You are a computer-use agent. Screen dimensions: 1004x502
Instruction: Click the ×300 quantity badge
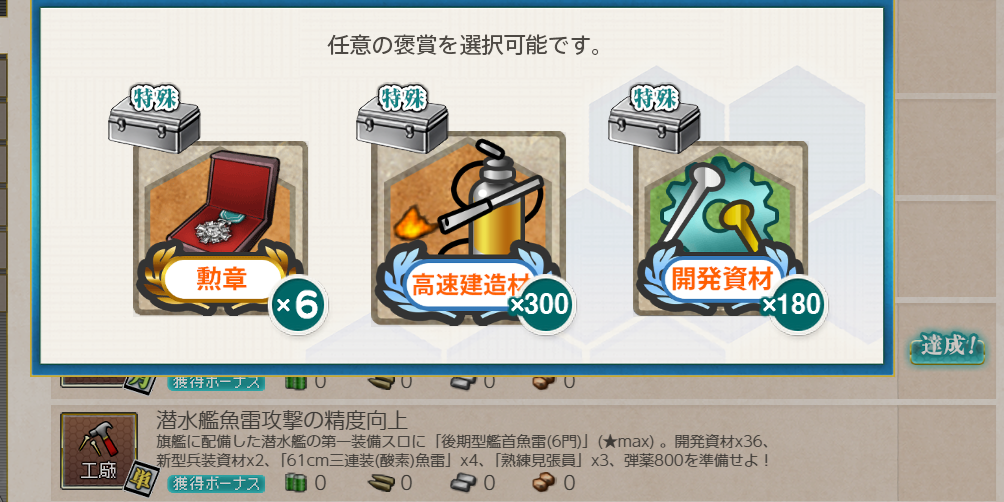pos(543,306)
